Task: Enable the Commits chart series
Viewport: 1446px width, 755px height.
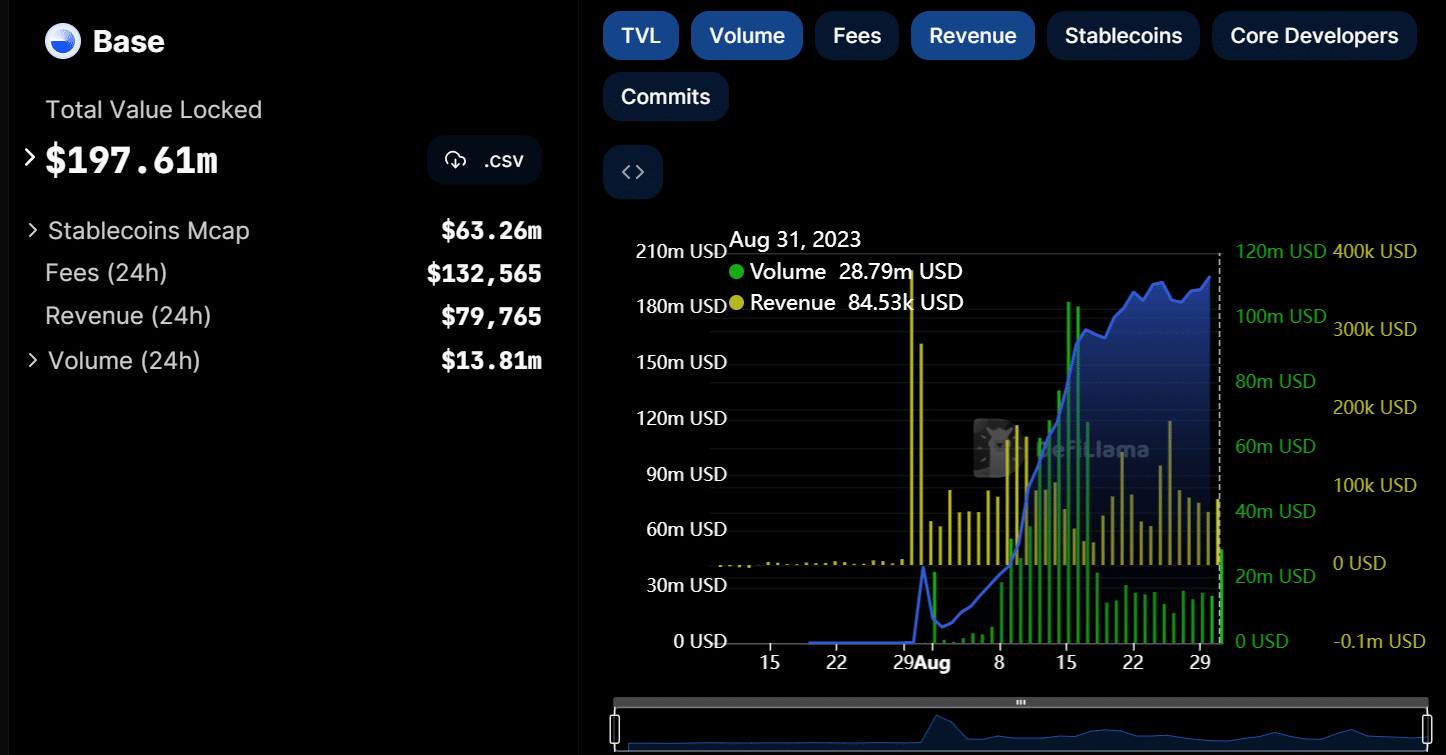Action: pos(666,97)
